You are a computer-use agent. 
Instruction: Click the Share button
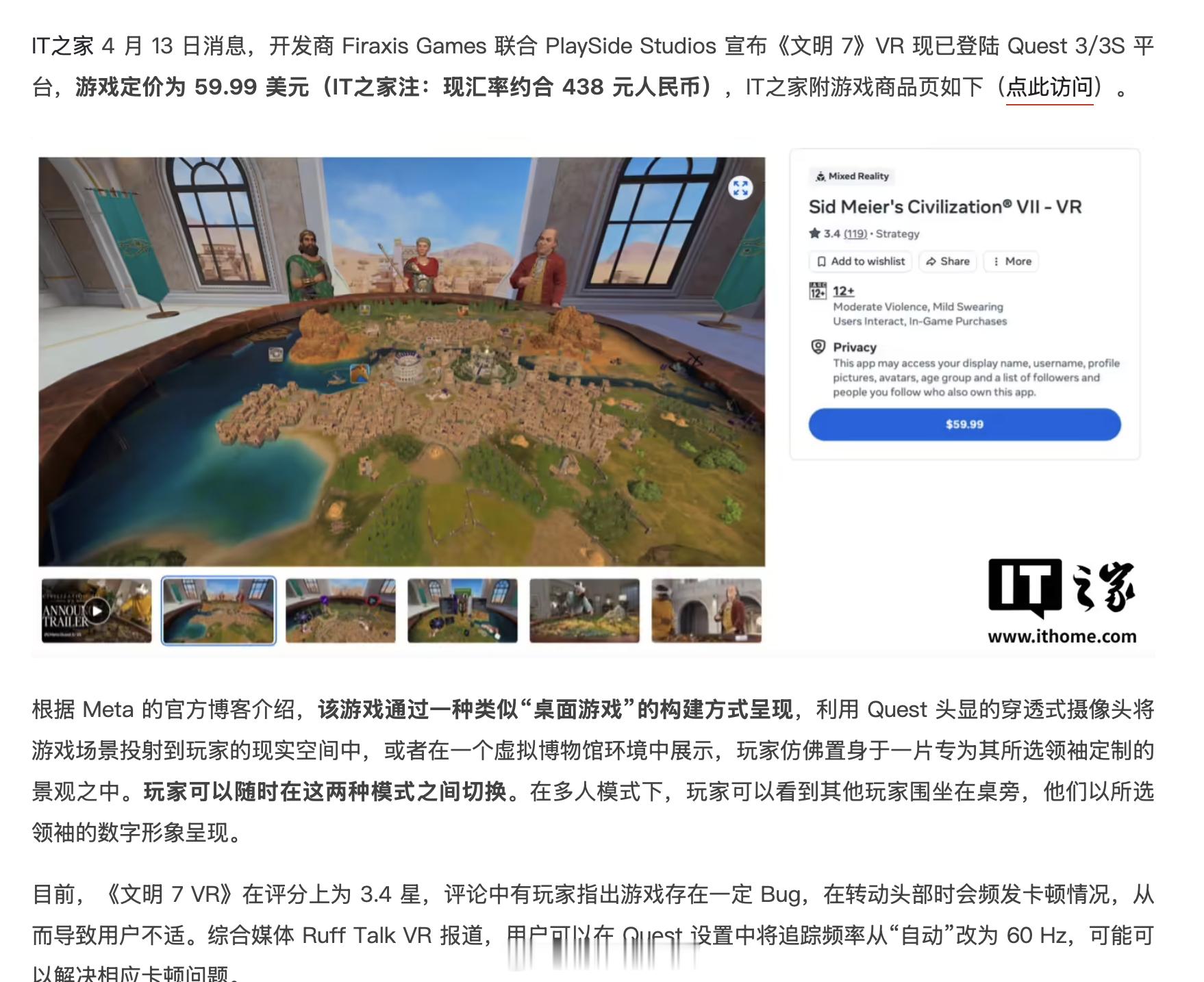948,262
